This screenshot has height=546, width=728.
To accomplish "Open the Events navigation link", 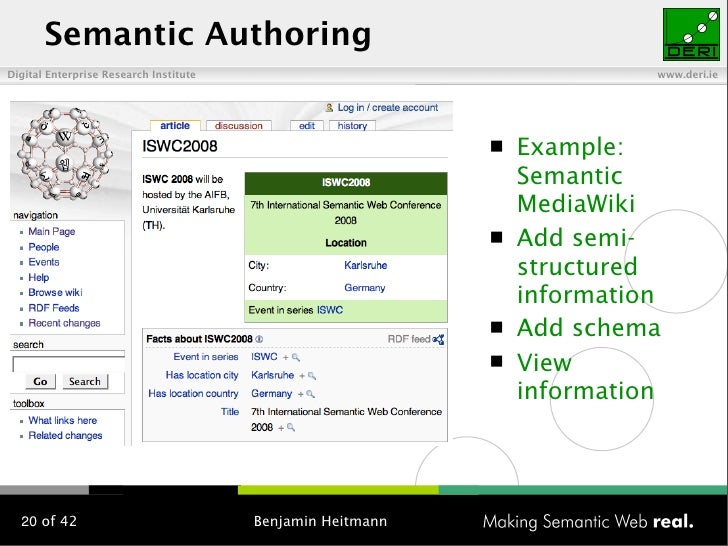I will 44,262.
